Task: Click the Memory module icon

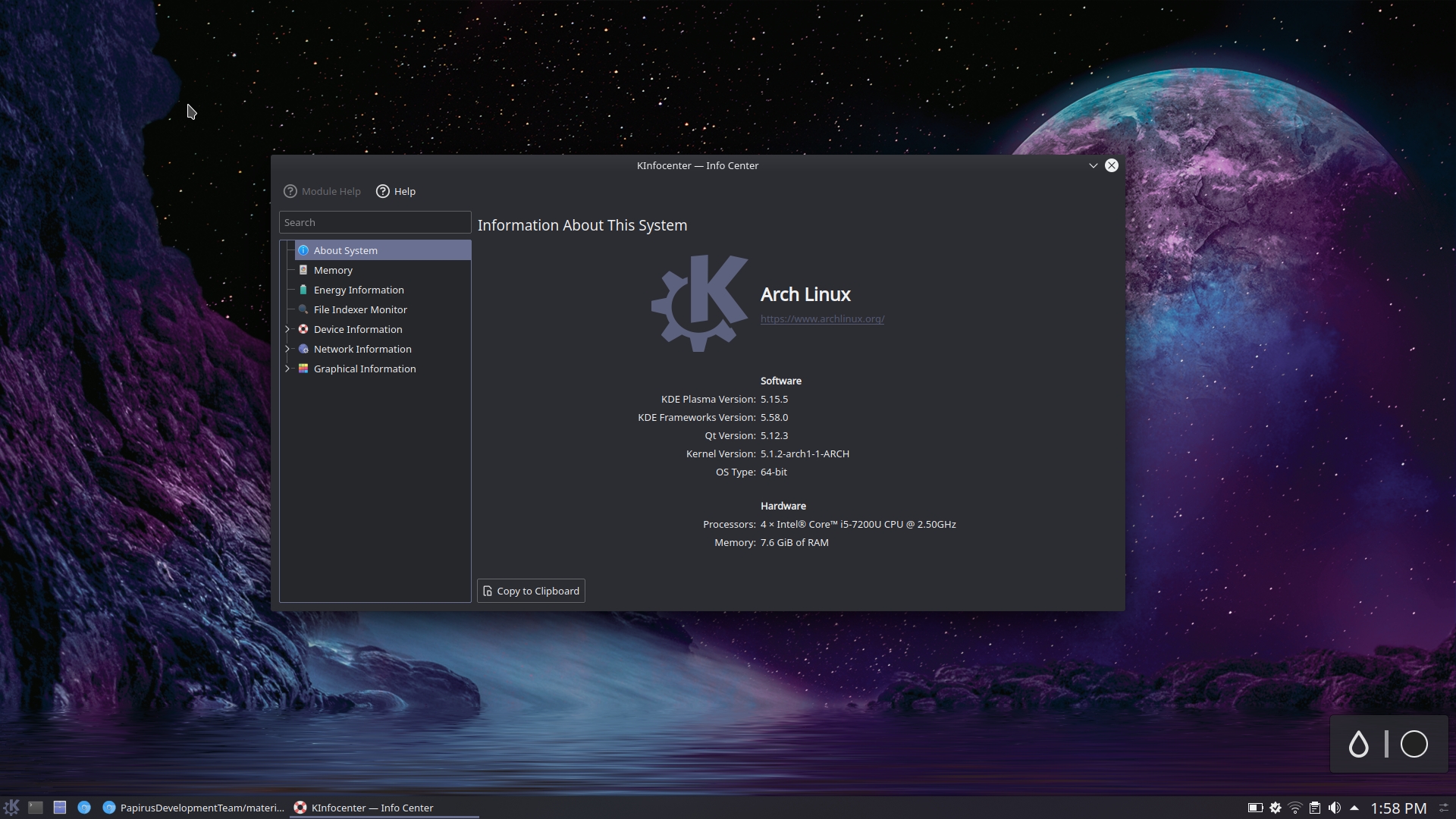Action: click(x=303, y=270)
